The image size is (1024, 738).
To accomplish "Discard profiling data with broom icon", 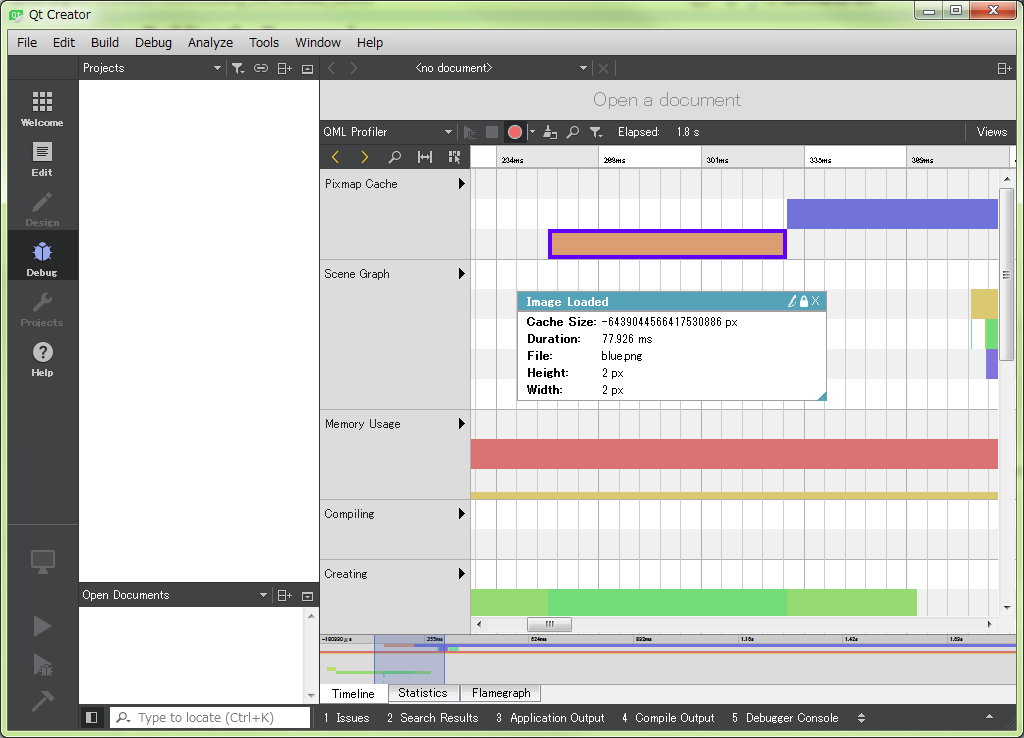I will [551, 132].
